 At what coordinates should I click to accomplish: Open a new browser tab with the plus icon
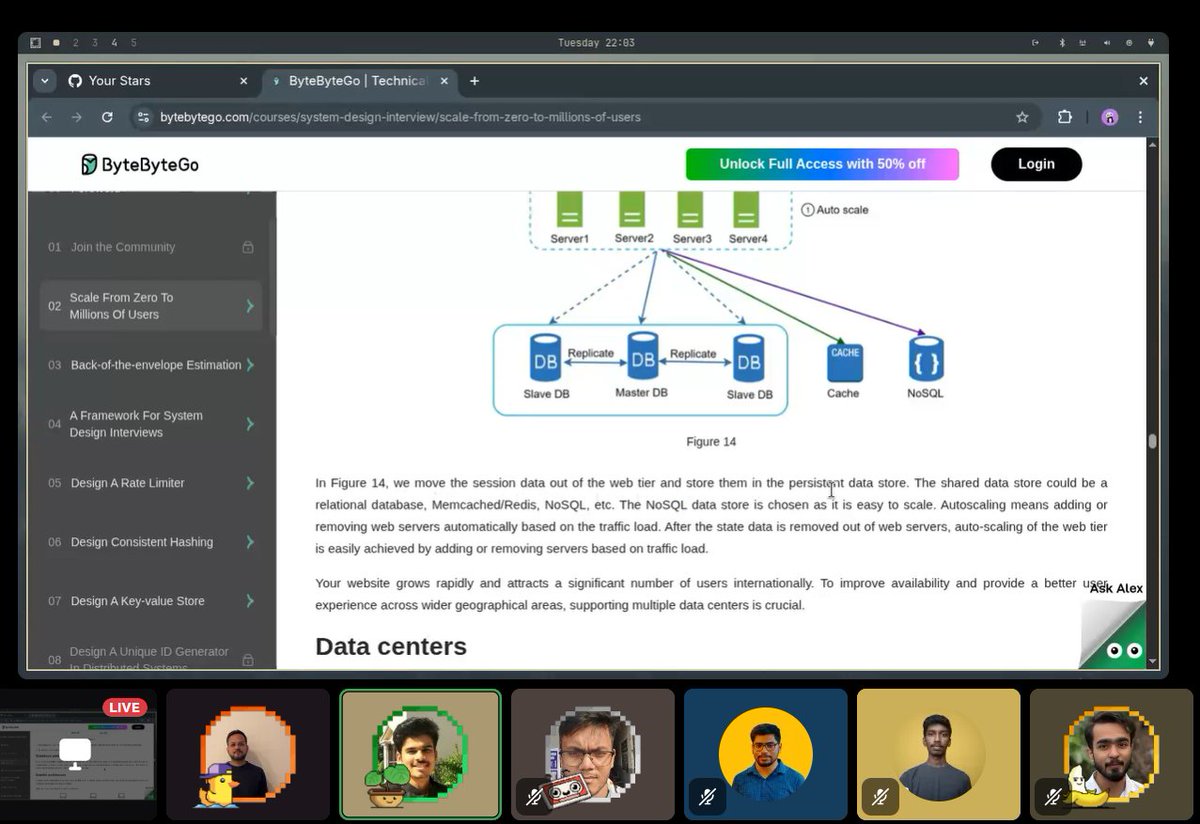[x=474, y=81]
